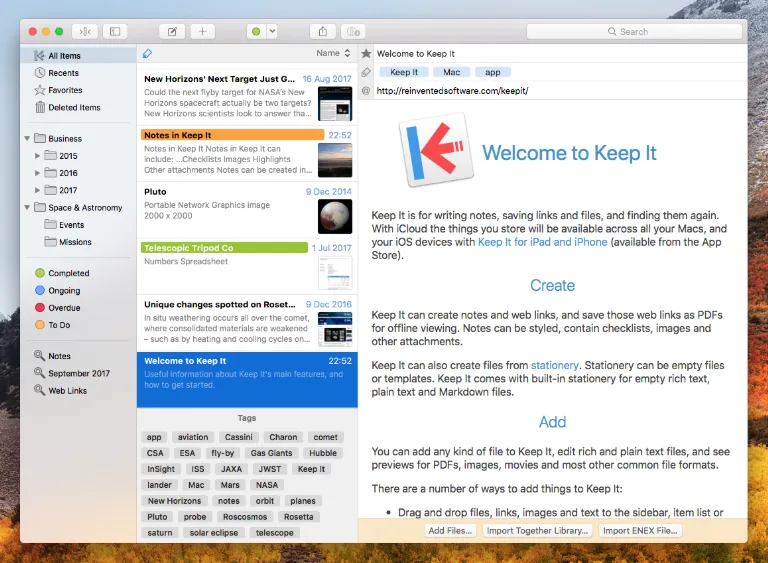Filter by the Gas Giants tag
The image size is (768, 563).
click(x=271, y=453)
